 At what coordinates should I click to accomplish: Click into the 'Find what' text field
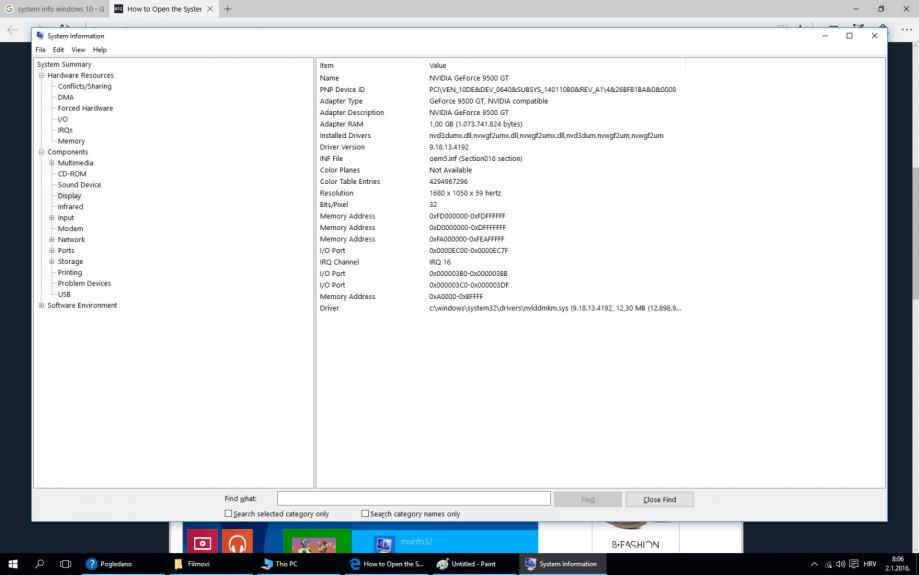[x=414, y=499]
